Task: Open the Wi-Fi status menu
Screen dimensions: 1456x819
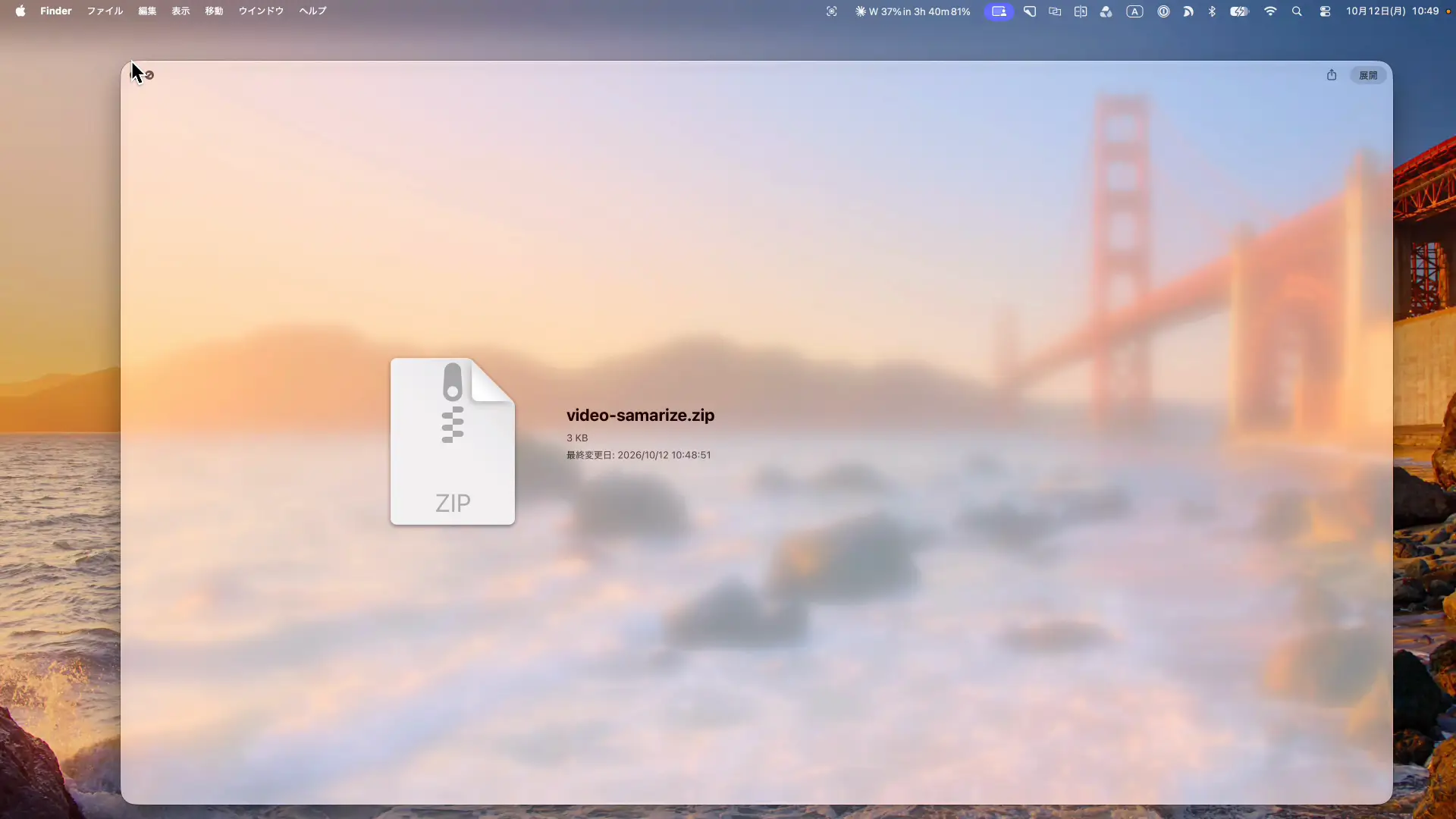Action: coord(1270,11)
